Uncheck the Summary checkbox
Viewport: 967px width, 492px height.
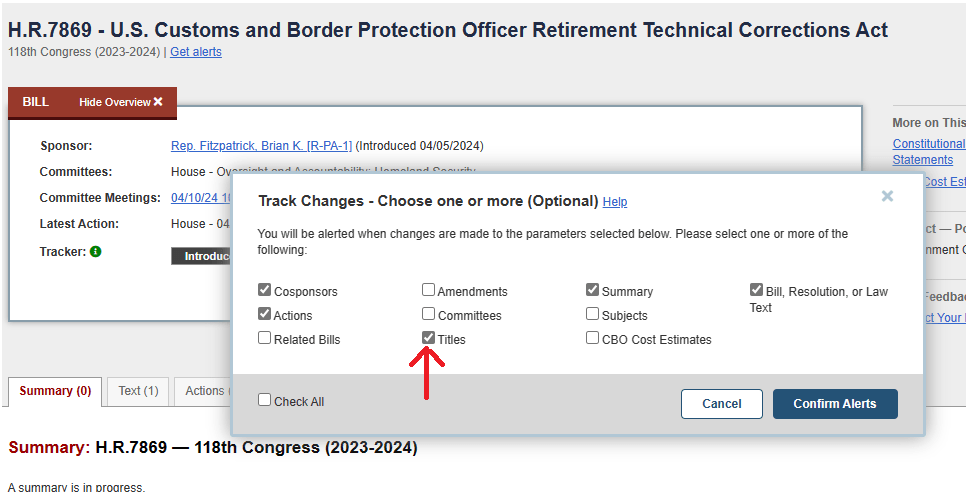coord(593,290)
